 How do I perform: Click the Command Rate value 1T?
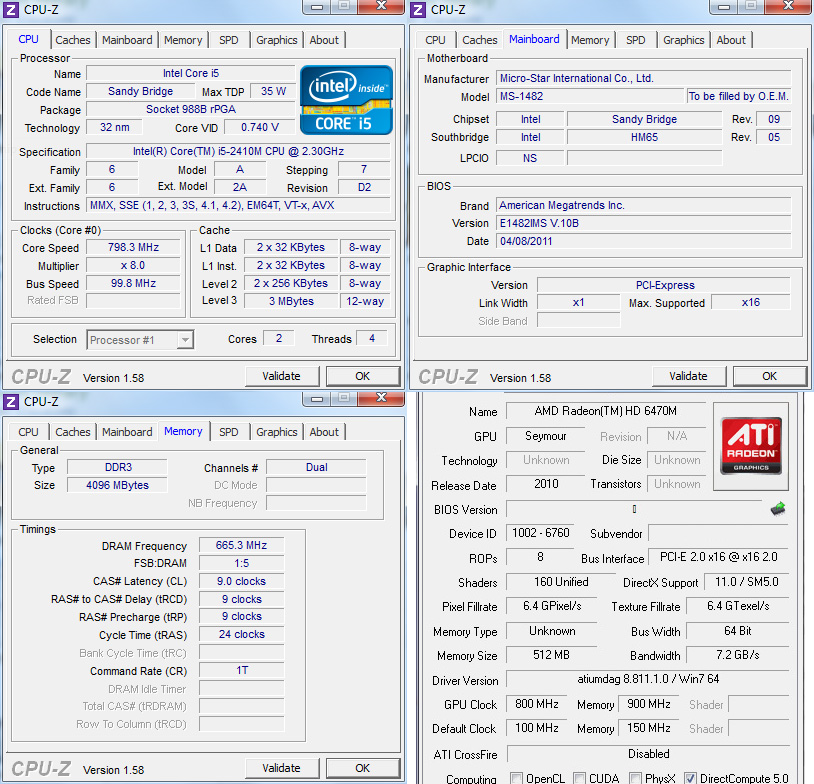click(241, 670)
